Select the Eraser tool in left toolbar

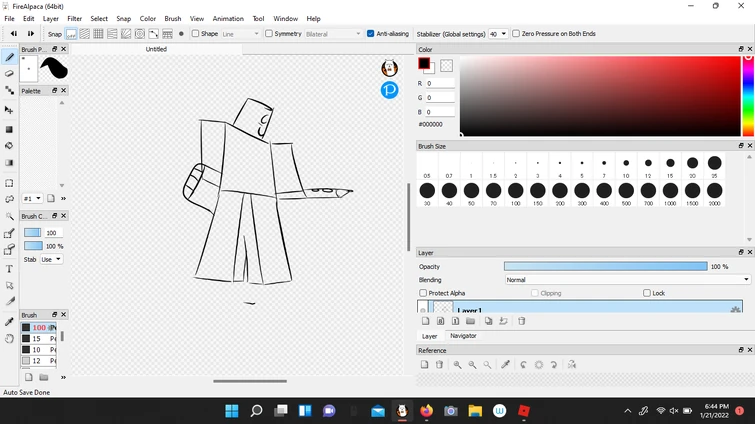pyautogui.click(x=10, y=73)
